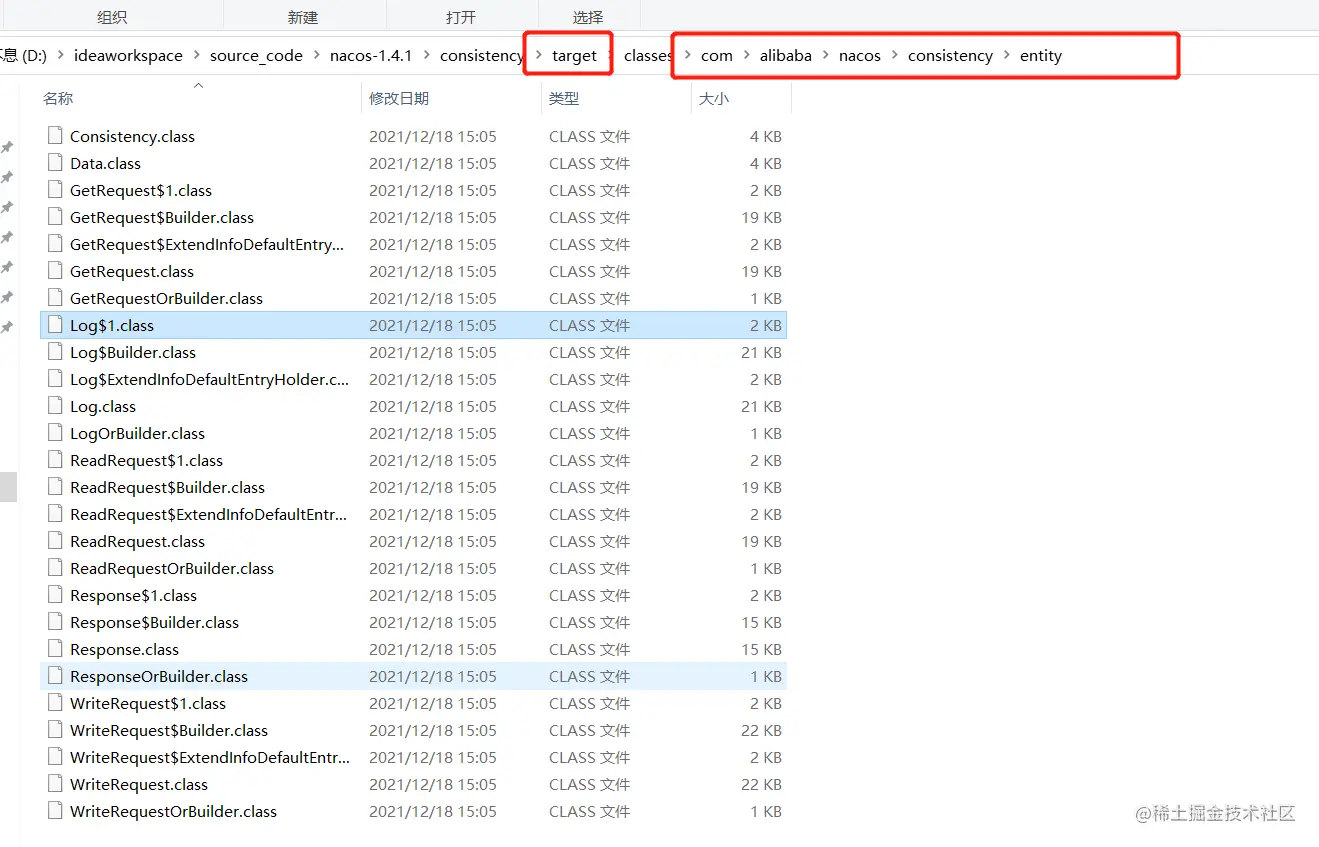
Task: Go to the com folder breadcrumb
Action: [717, 56]
